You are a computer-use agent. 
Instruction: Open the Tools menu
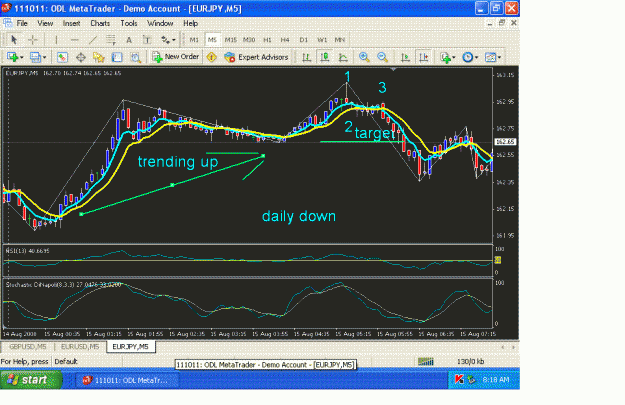click(x=129, y=23)
